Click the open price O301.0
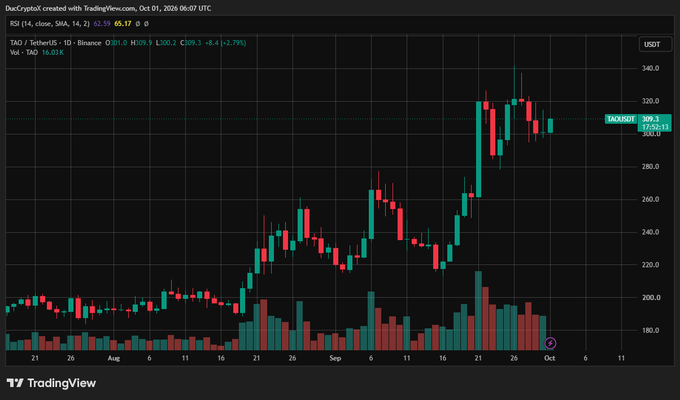Viewport: 680px width, 400px height. [x=116, y=43]
